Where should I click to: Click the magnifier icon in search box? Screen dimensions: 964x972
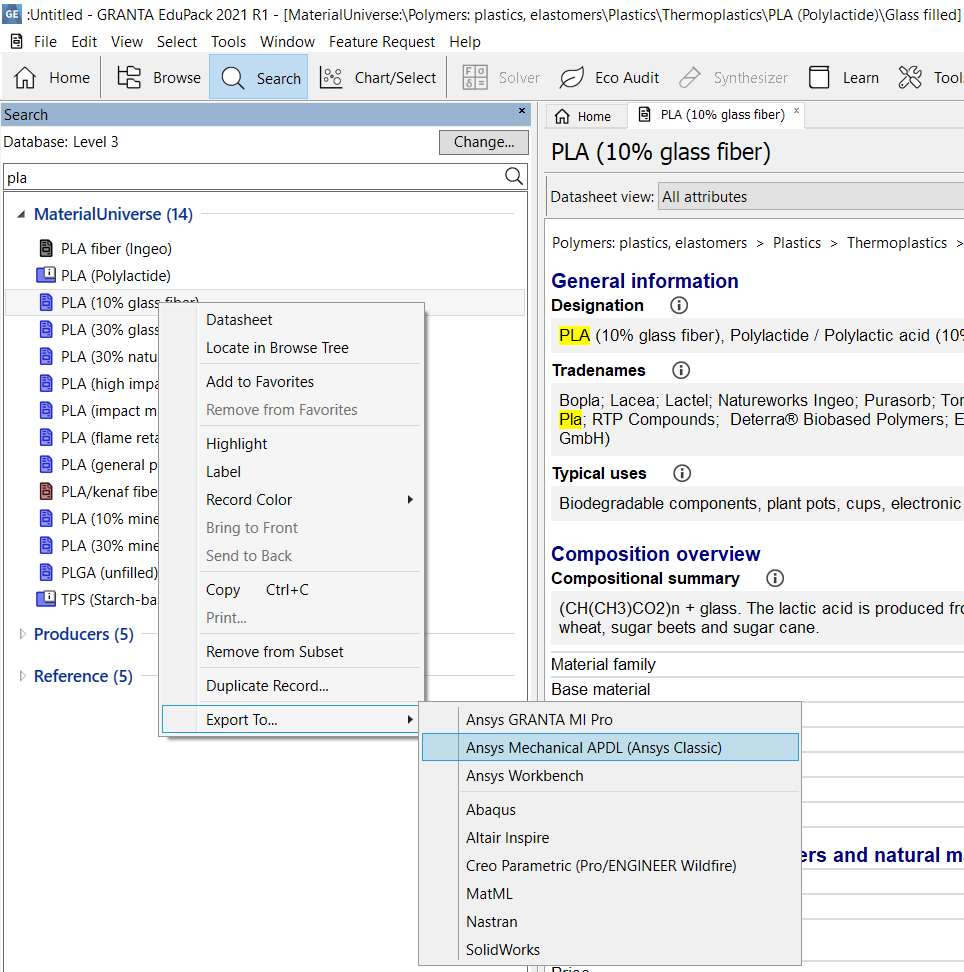(x=514, y=177)
